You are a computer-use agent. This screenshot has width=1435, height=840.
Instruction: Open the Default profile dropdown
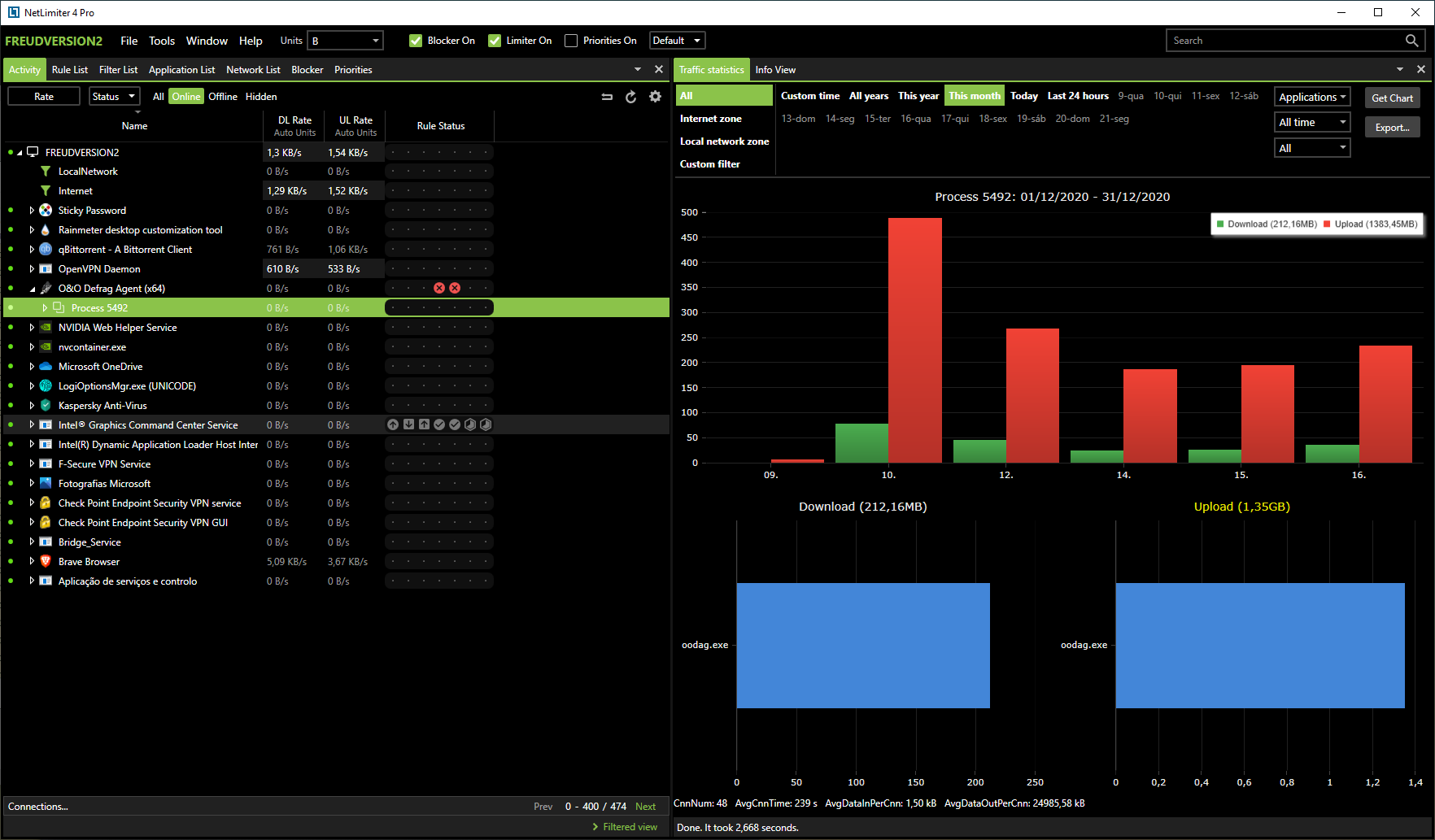pos(677,41)
